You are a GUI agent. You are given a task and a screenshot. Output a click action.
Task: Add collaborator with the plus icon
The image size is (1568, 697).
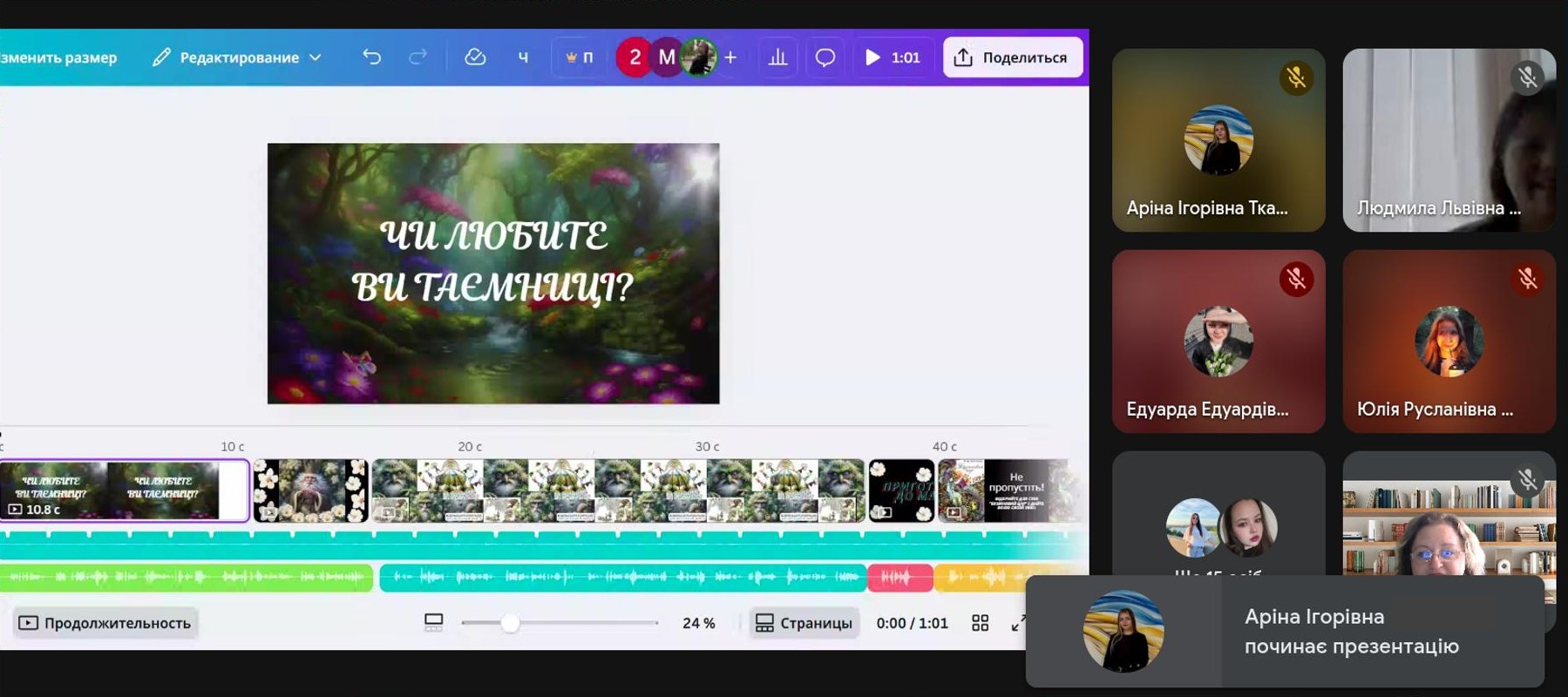pyautogui.click(x=730, y=58)
